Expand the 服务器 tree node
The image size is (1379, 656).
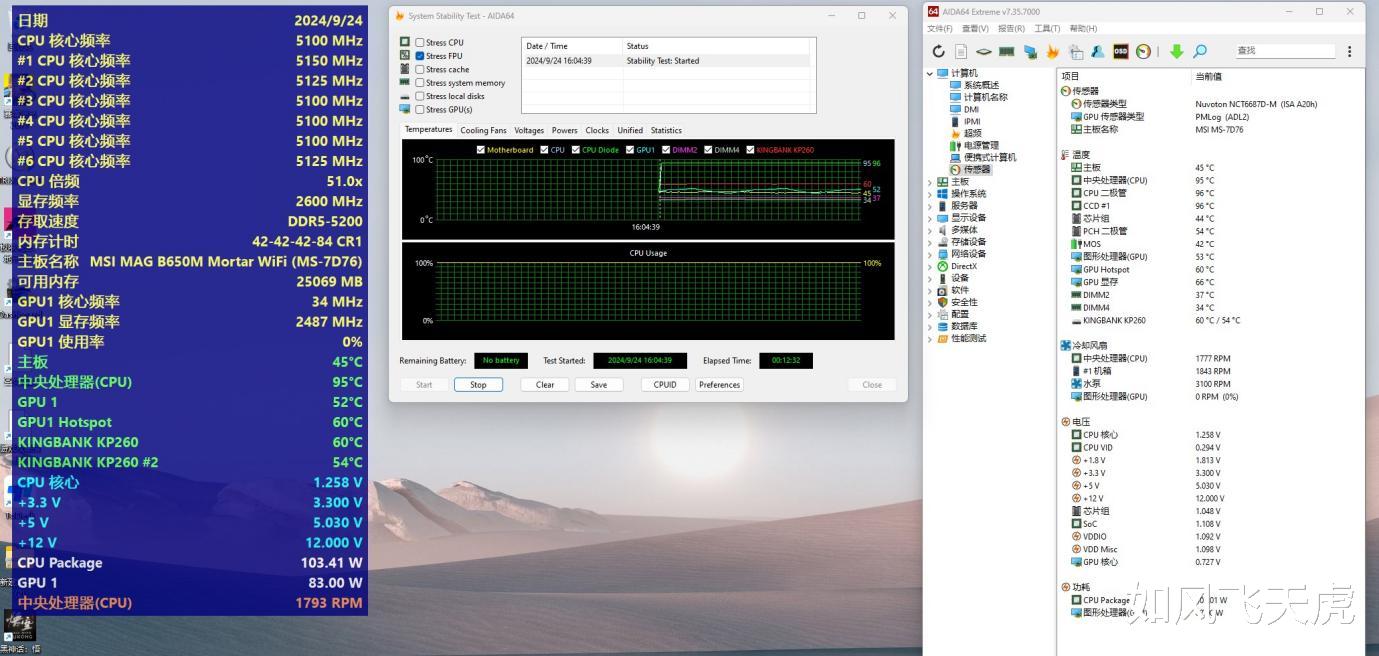click(930, 206)
